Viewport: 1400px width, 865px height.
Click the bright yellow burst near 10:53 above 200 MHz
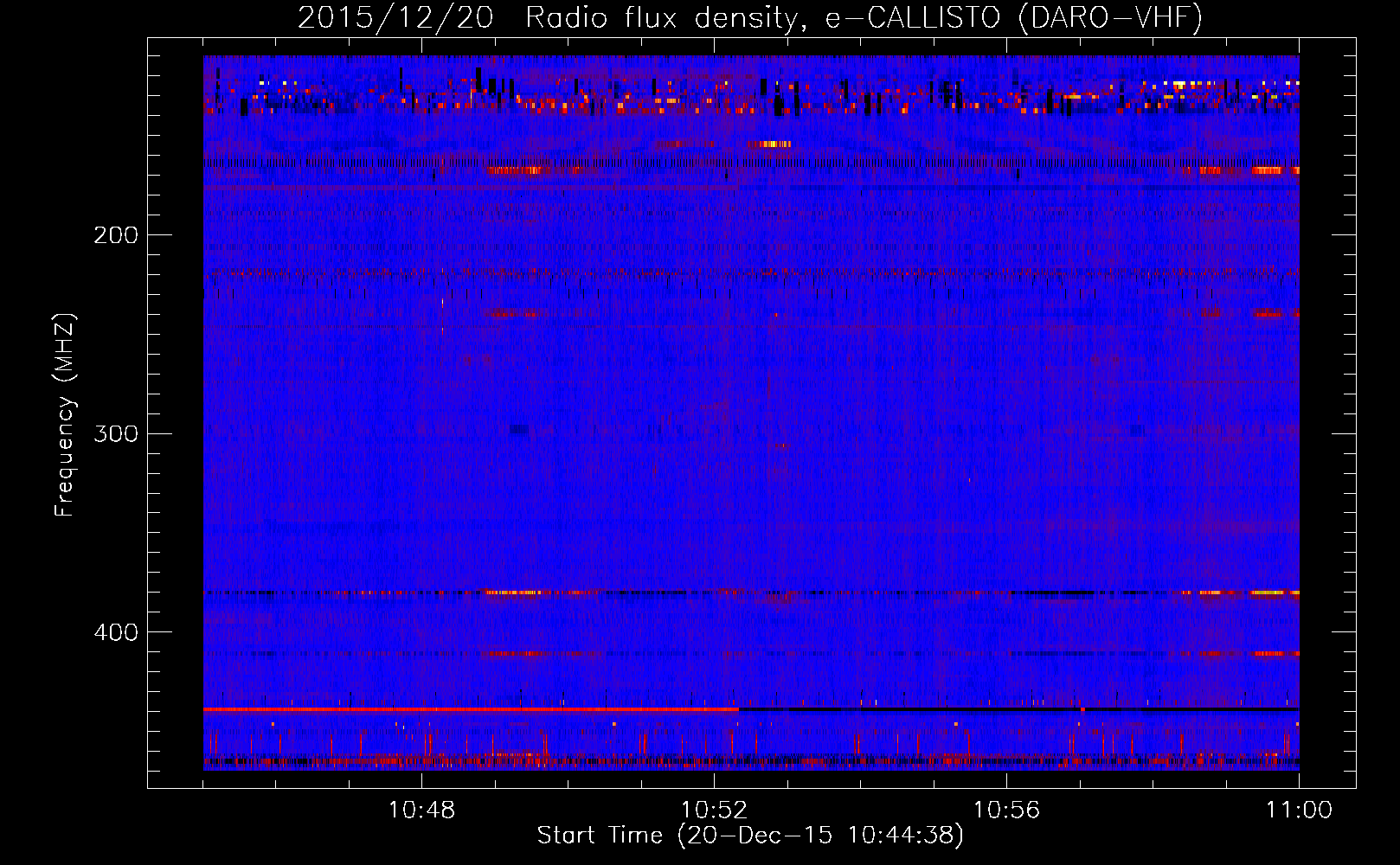pos(769,144)
